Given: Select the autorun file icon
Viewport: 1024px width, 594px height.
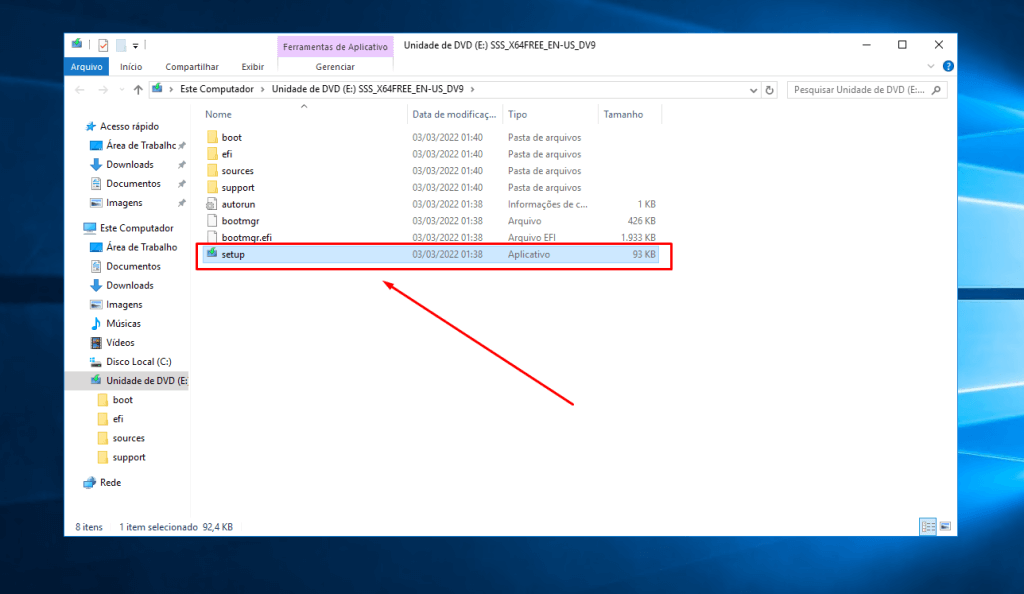Looking at the screenshot, I should pos(212,204).
